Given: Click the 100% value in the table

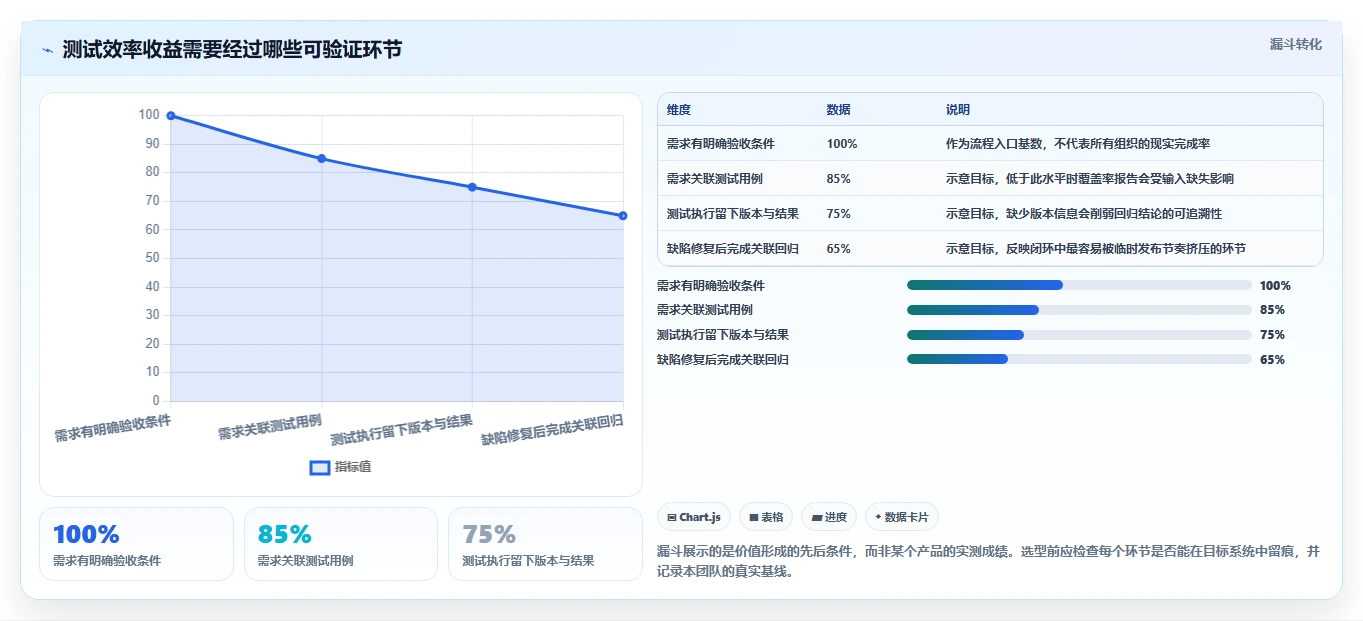Looking at the screenshot, I should pos(842,144).
